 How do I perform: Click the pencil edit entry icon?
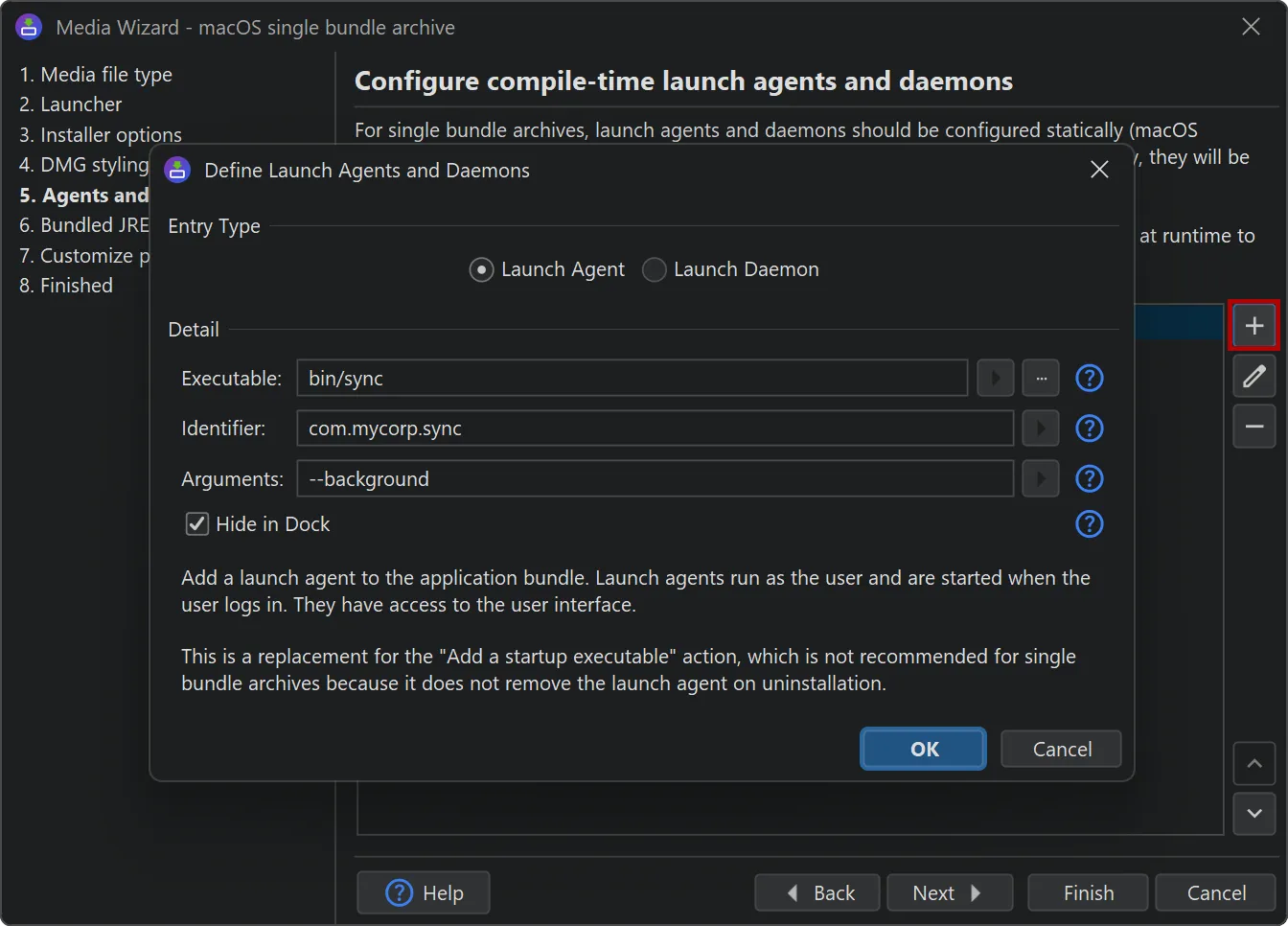tap(1253, 376)
